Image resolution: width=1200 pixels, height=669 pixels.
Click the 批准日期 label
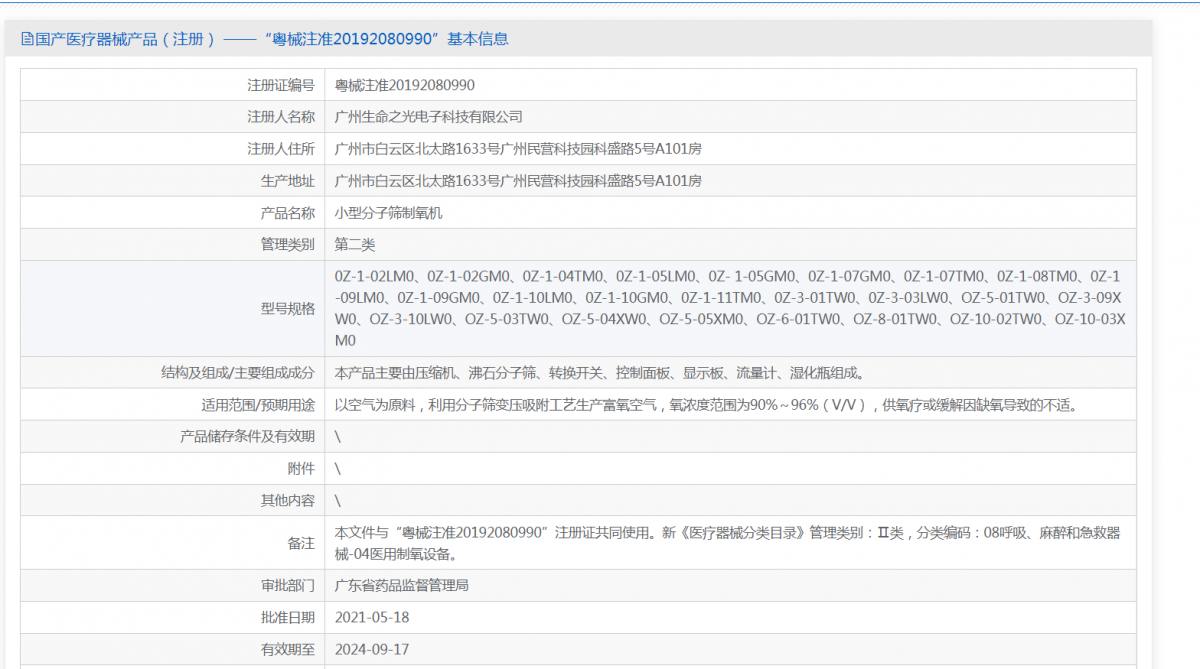[288, 617]
